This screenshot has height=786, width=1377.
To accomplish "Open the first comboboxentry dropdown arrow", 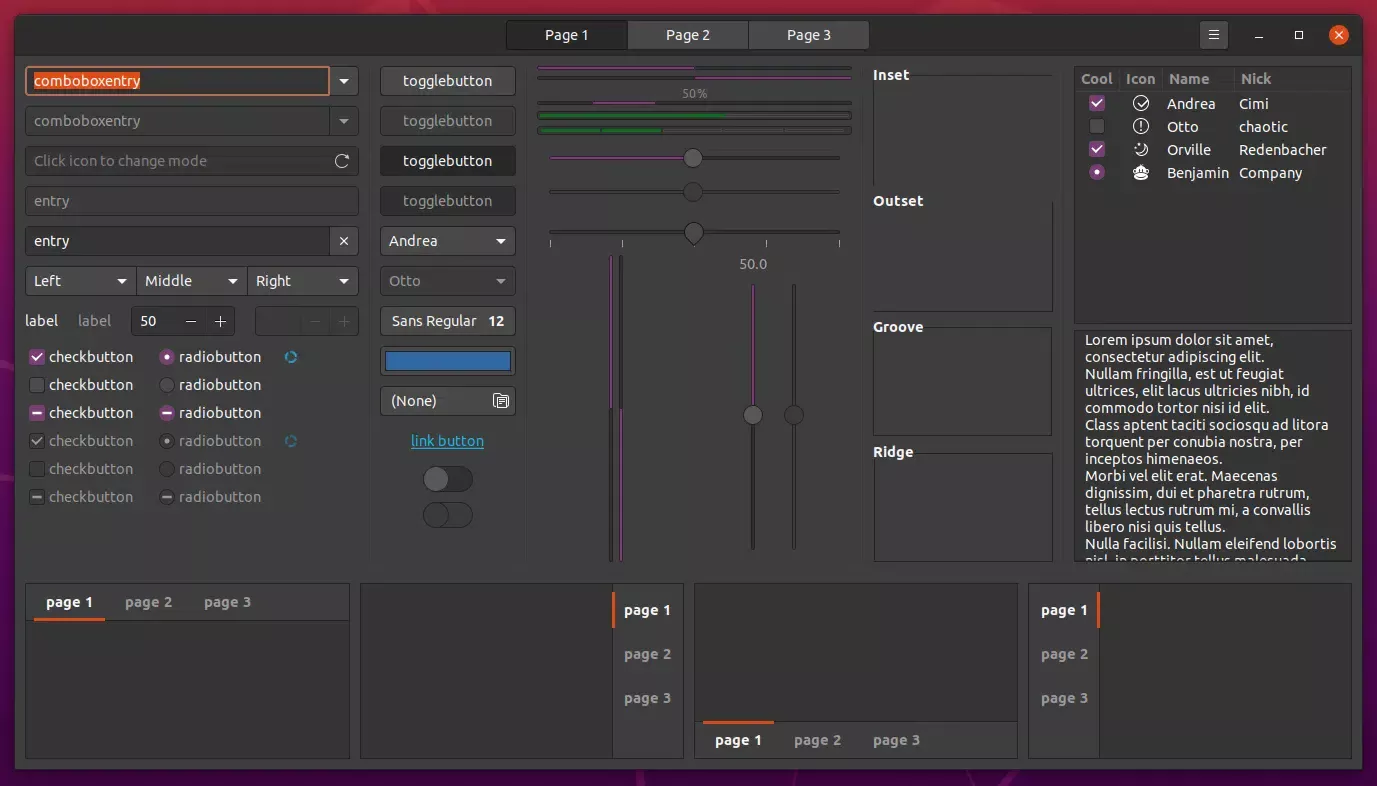I will 344,81.
